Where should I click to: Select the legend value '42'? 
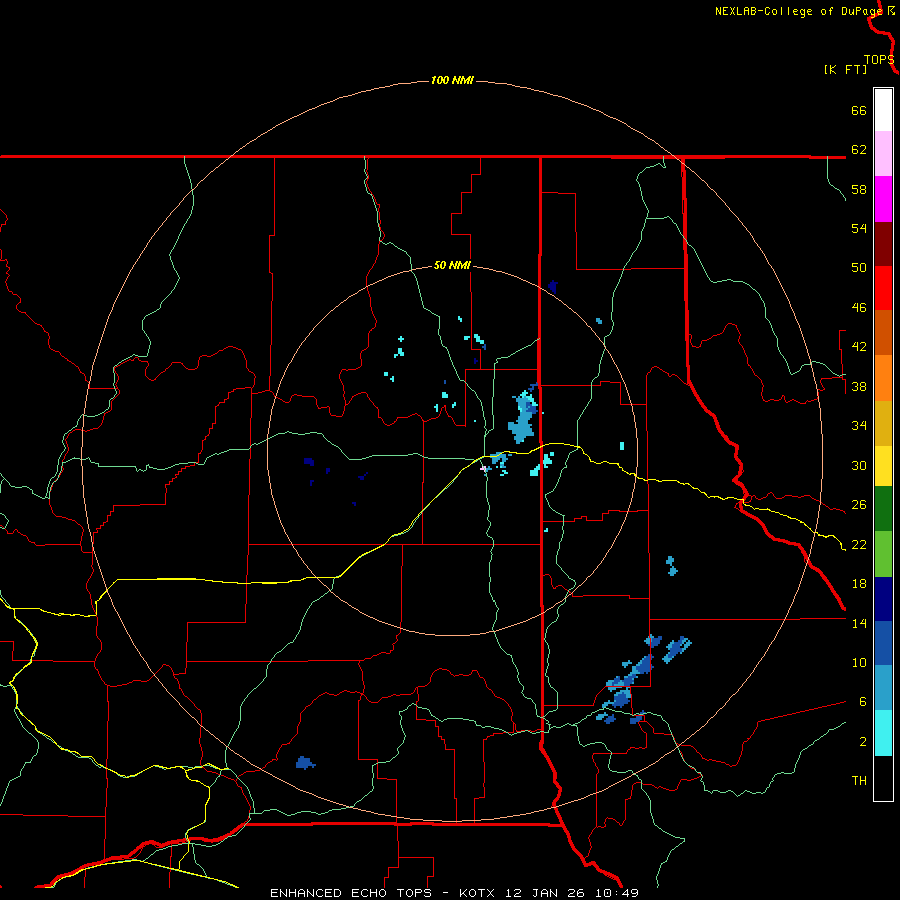pyautogui.click(x=859, y=347)
